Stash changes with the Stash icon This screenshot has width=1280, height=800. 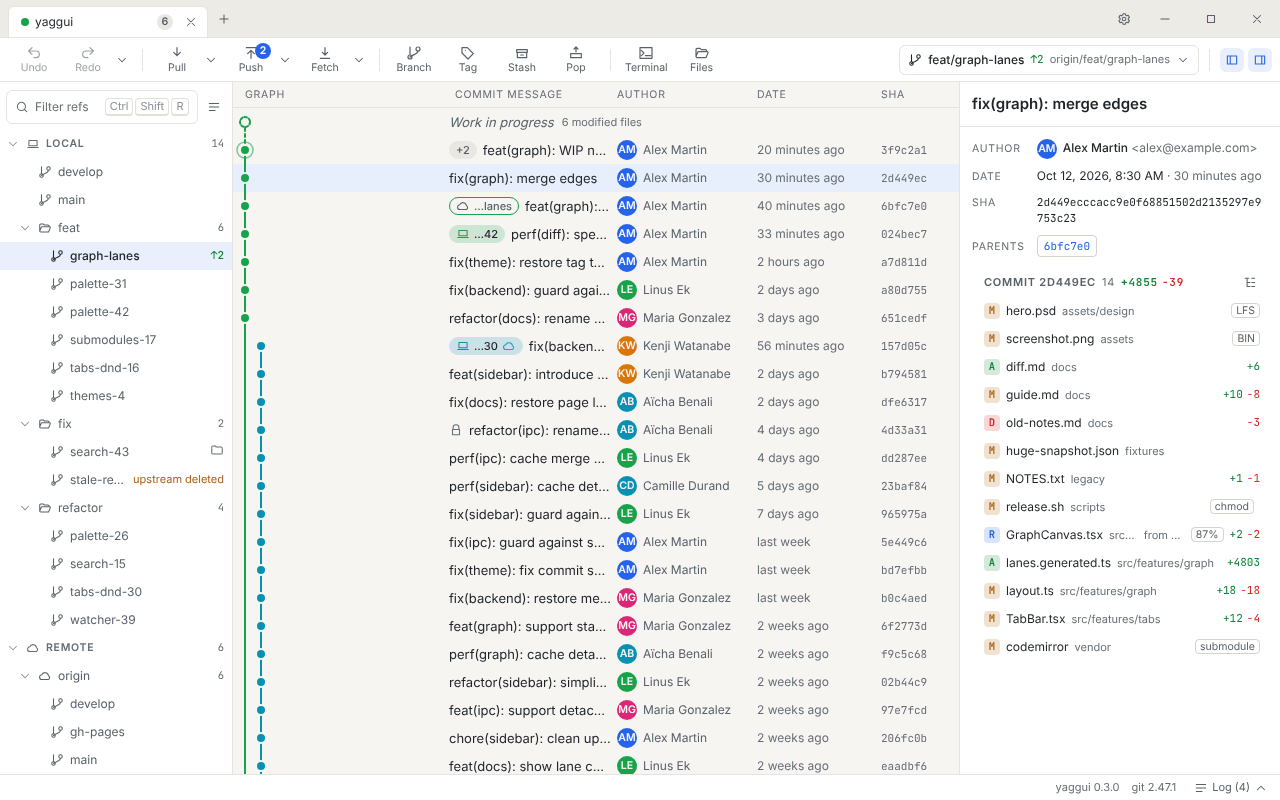(x=522, y=59)
